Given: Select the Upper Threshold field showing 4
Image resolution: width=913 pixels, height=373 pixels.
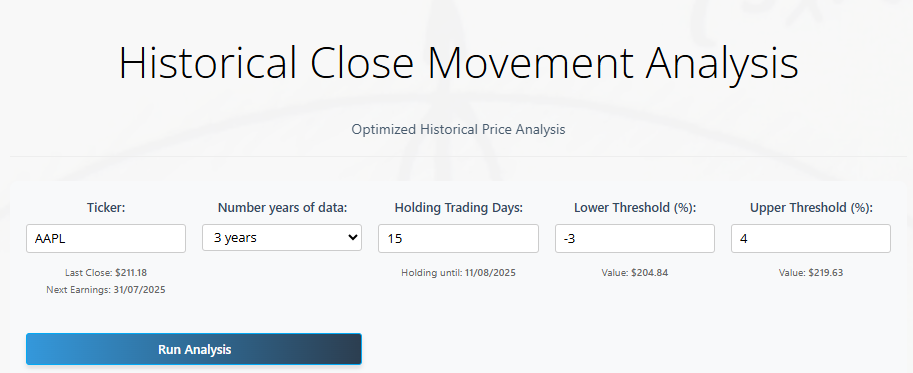Looking at the screenshot, I should (811, 239).
